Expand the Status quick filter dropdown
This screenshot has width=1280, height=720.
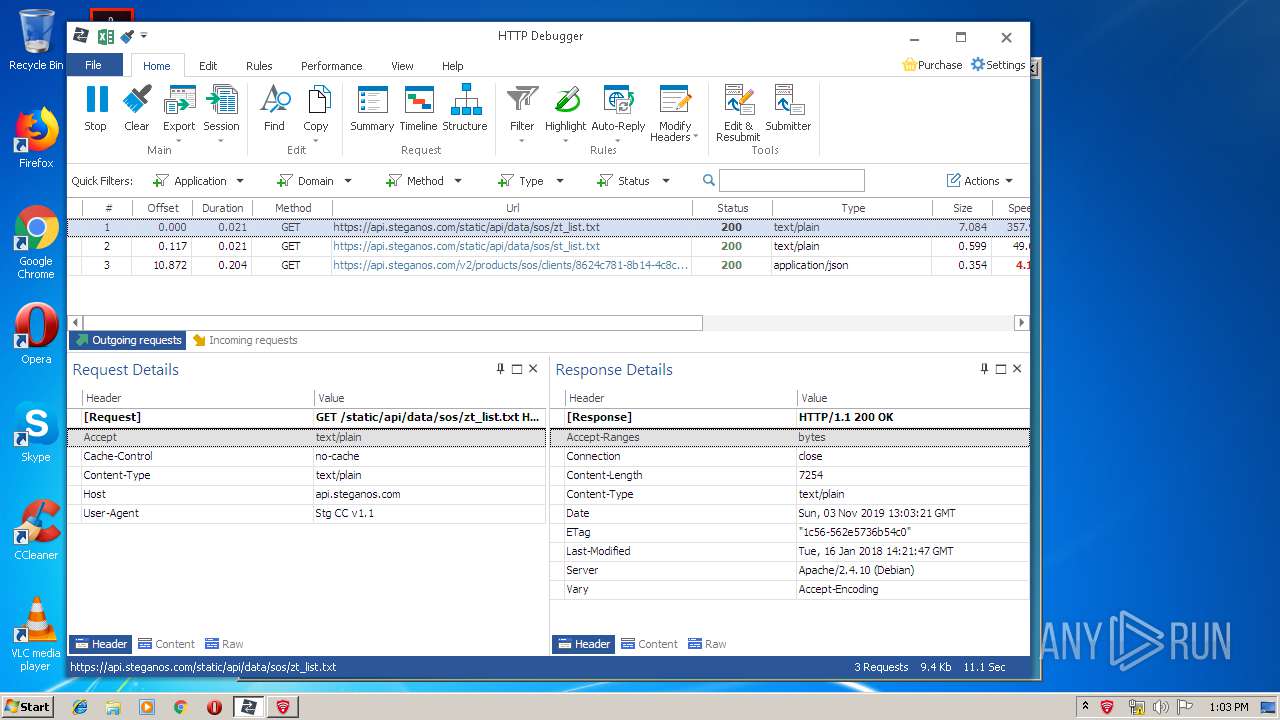tap(666, 181)
